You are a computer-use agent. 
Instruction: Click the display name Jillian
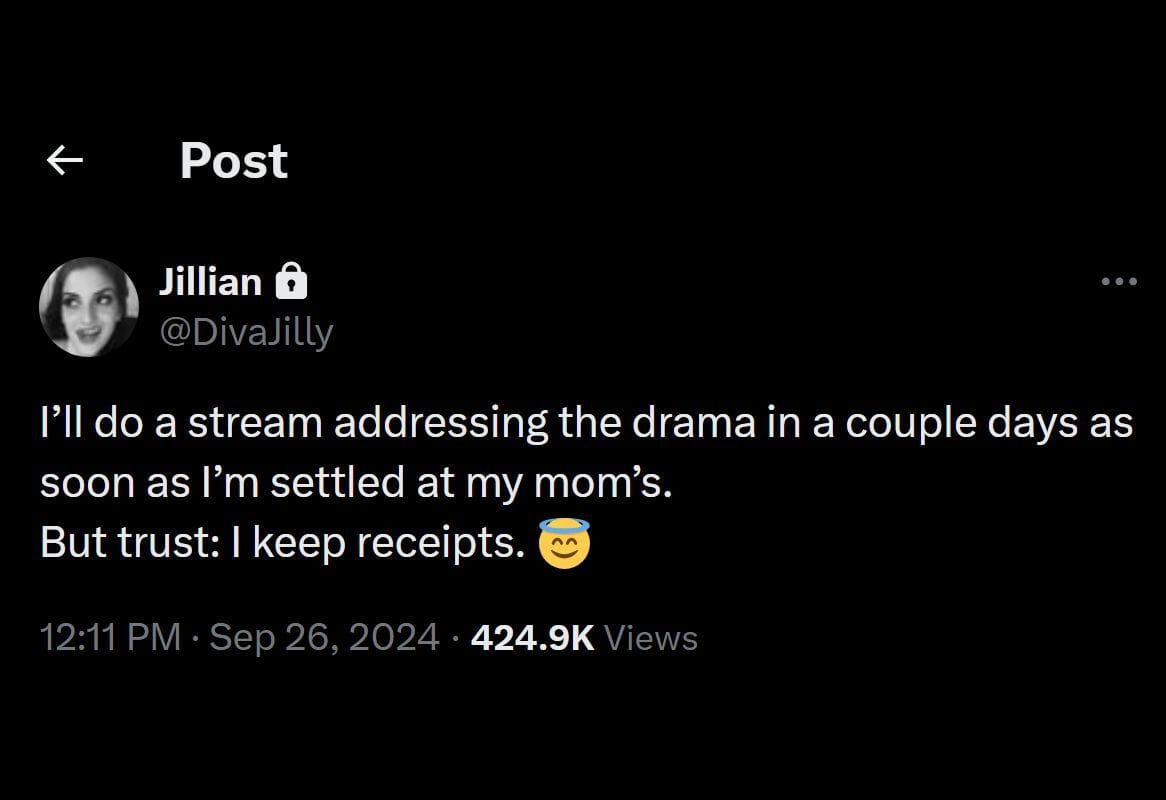[210, 282]
